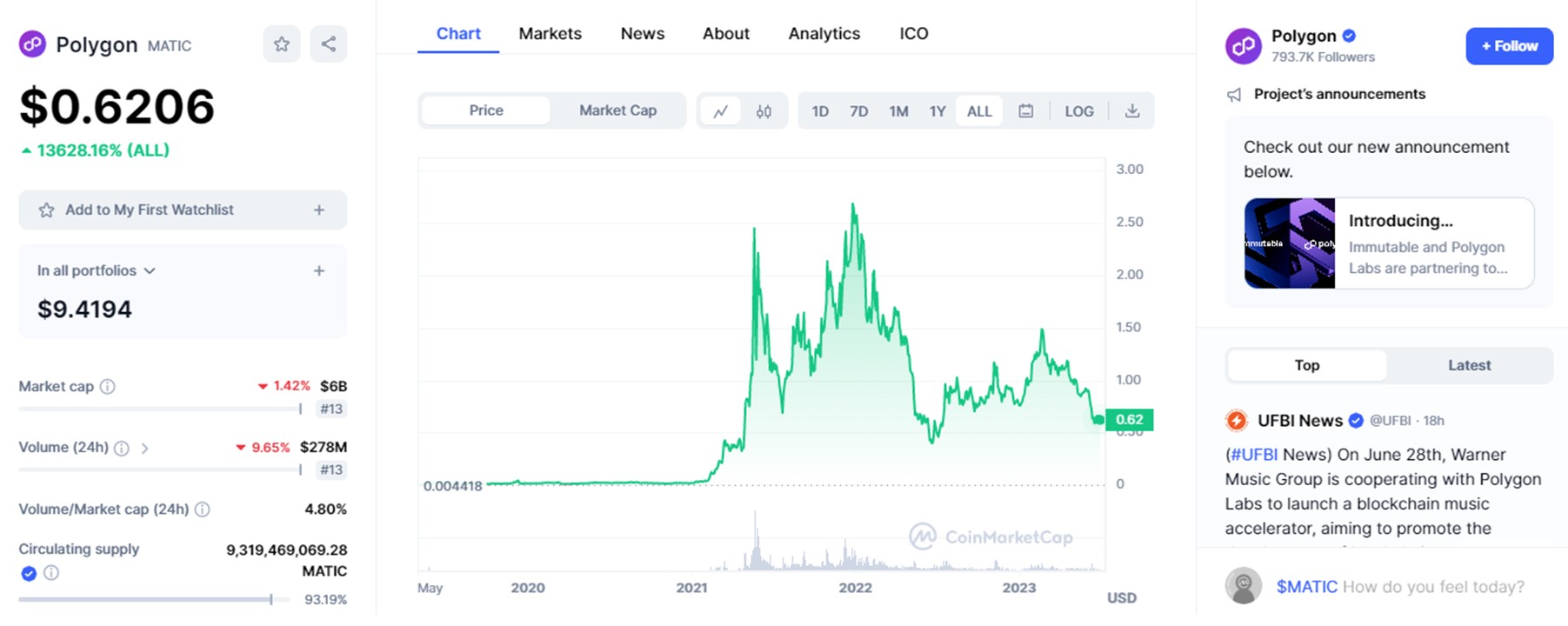The height and width of the screenshot is (626, 1568).
Task: Follow the Polygon account
Action: point(1509,46)
